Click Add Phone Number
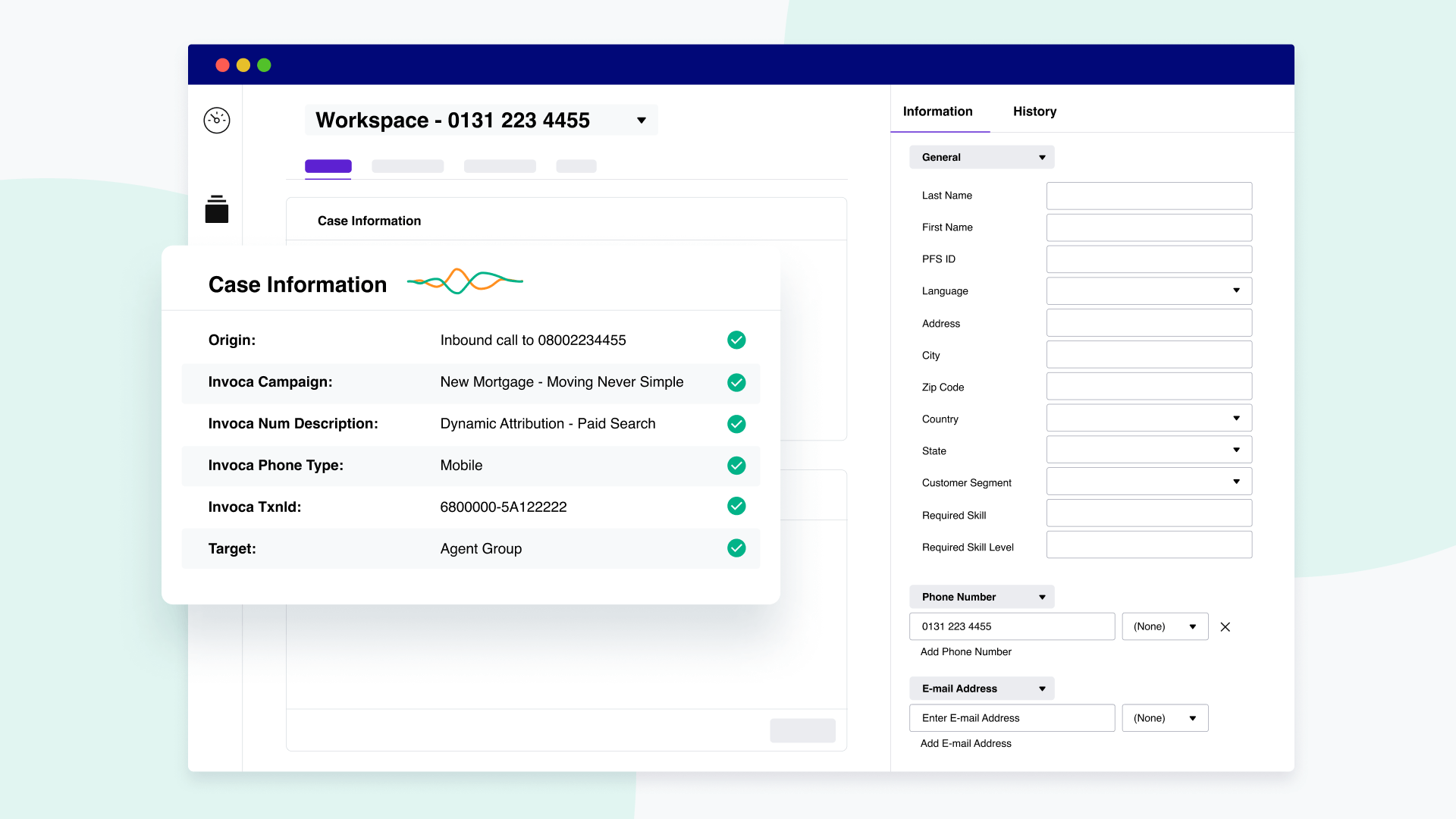This screenshot has width=1456, height=819. (x=965, y=651)
